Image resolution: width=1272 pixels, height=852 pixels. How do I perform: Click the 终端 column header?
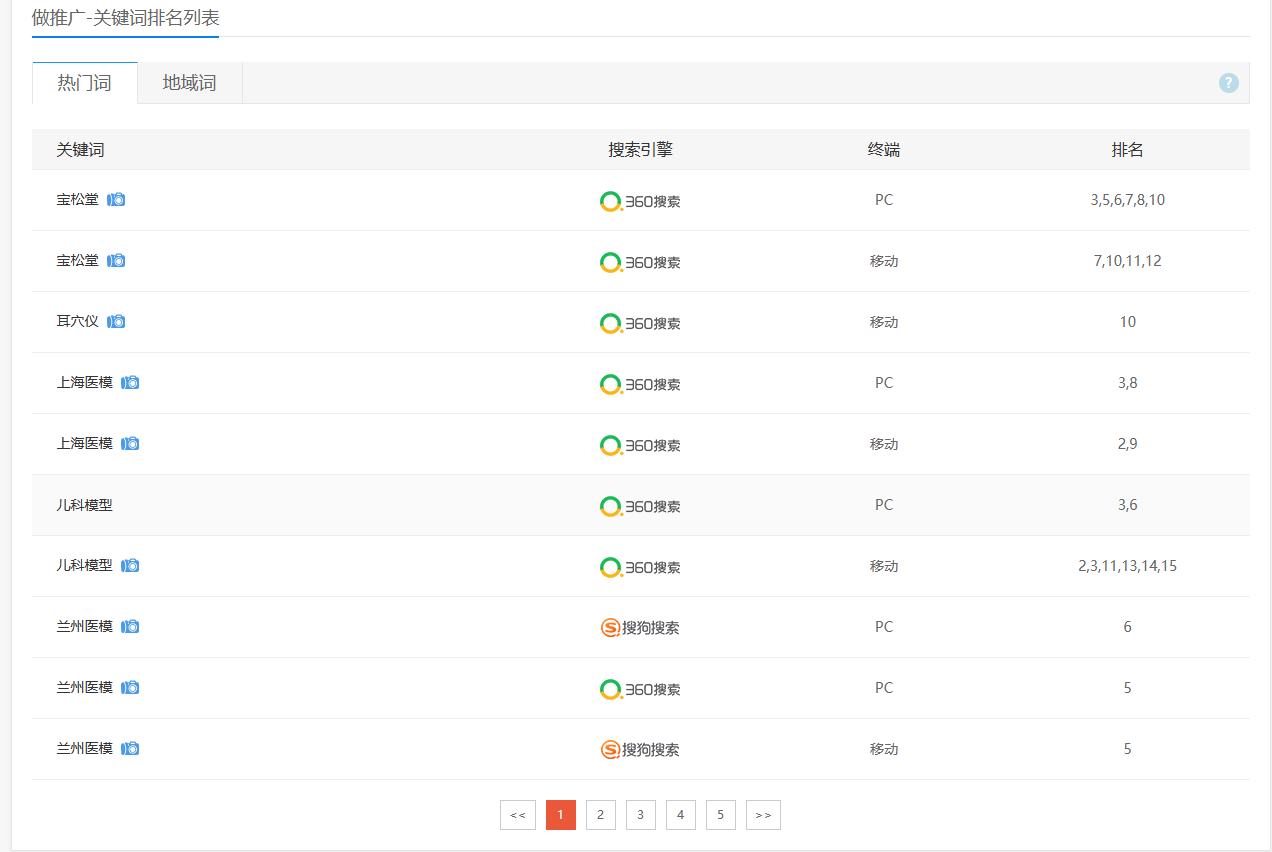click(x=884, y=150)
